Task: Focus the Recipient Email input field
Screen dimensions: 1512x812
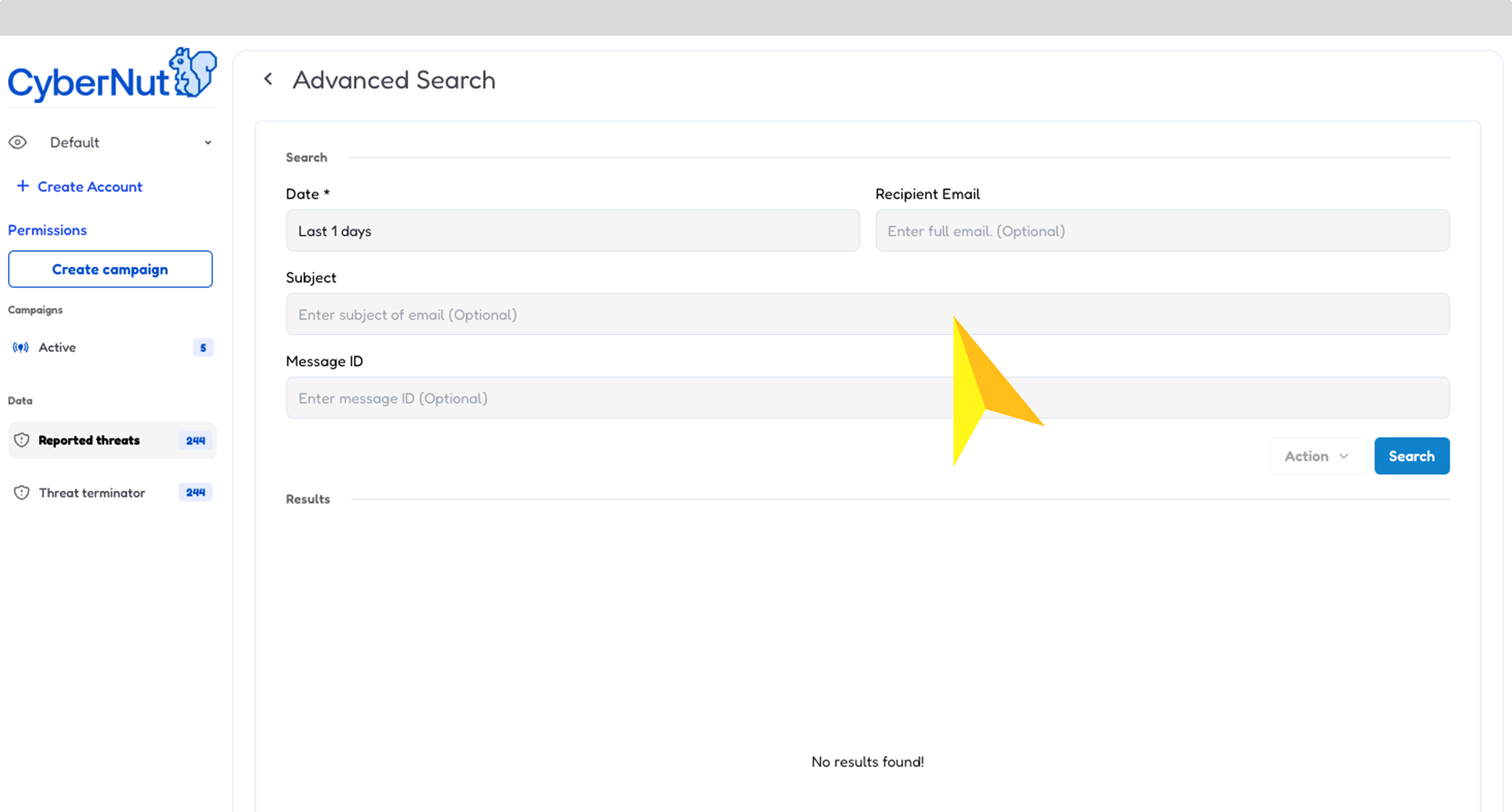Action: click(x=1162, y=231)
